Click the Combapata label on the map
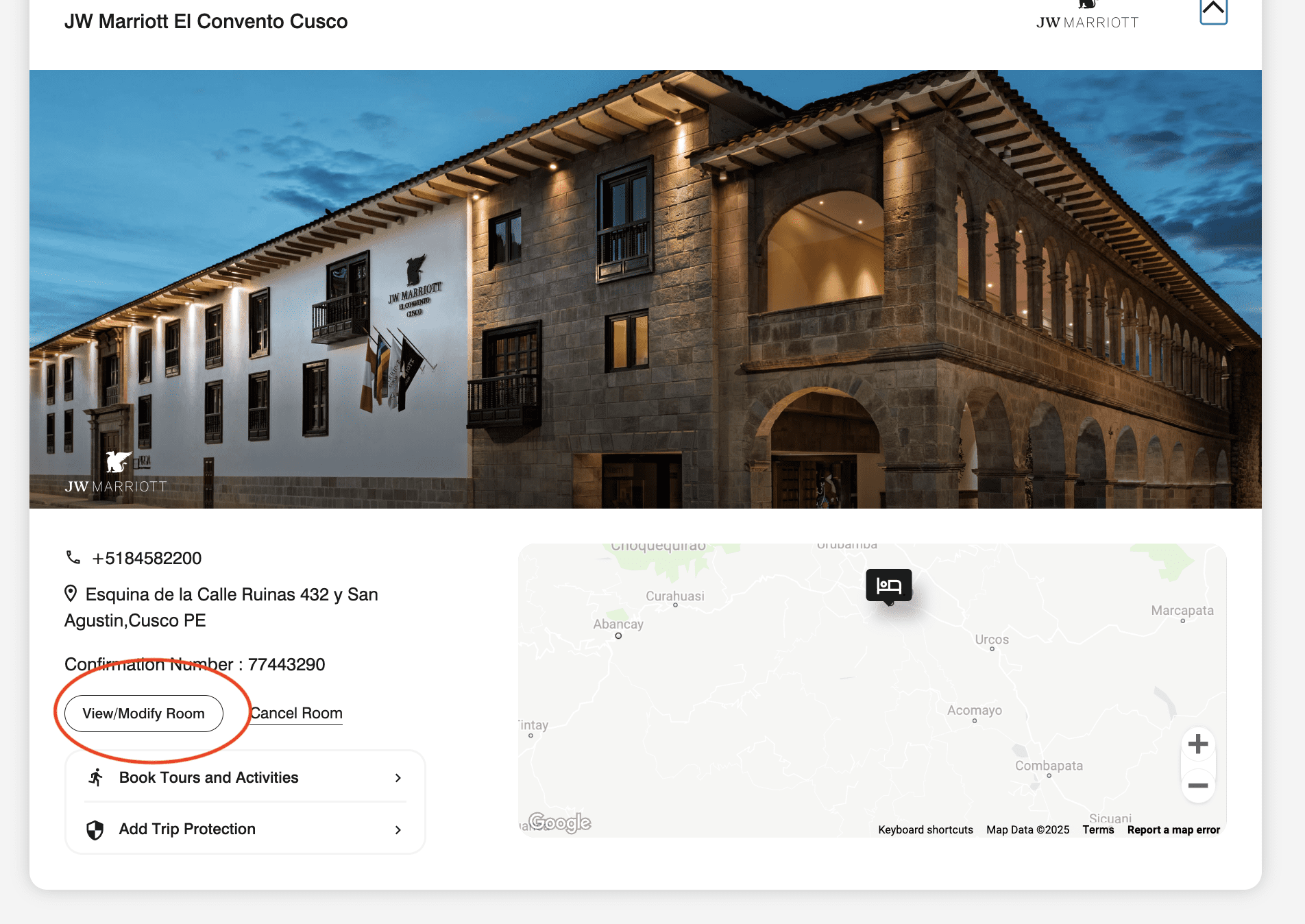Image resolution: width=1305 pixels, height=924 pixels. click(1049, 766)
